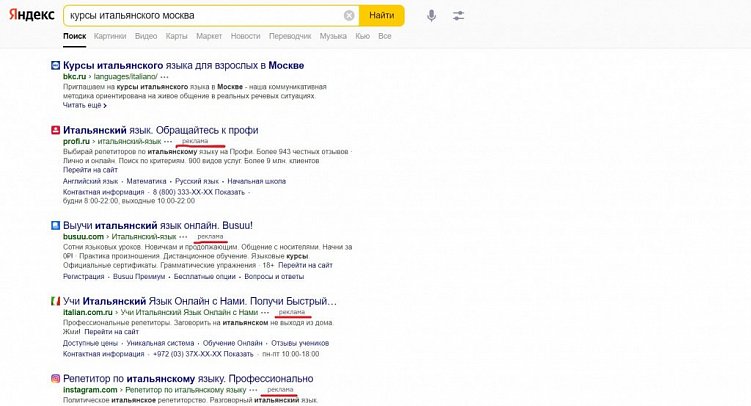Open italian.com.ru Контактная информация link
Screen dimensions: 751x406
click(x=103, y=354)
